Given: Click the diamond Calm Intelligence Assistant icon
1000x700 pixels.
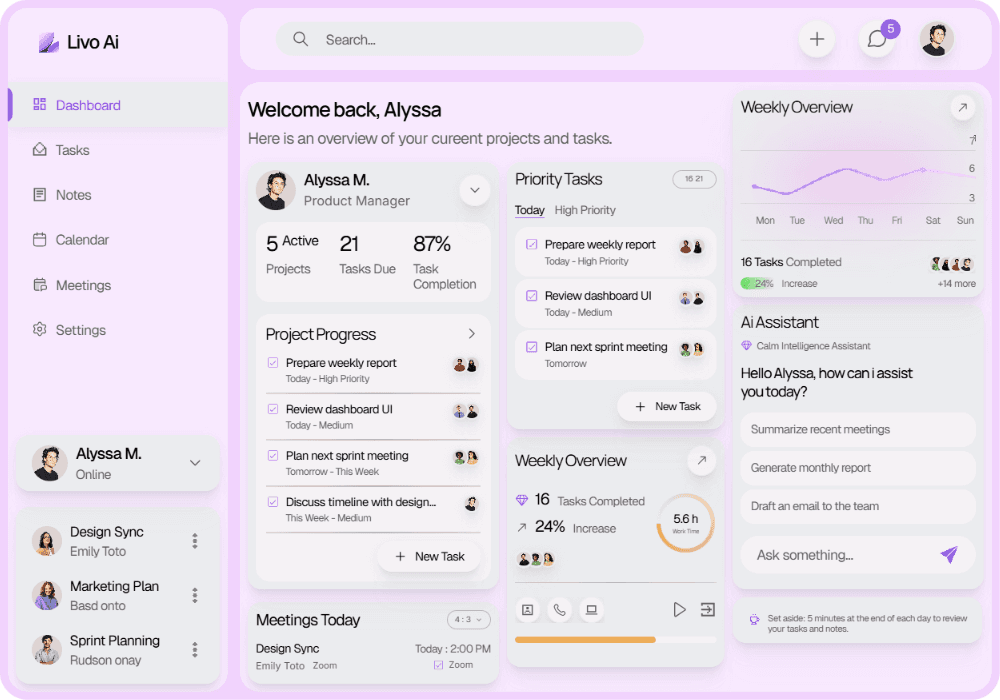Looking at the screenshot, I should (746, 346).
